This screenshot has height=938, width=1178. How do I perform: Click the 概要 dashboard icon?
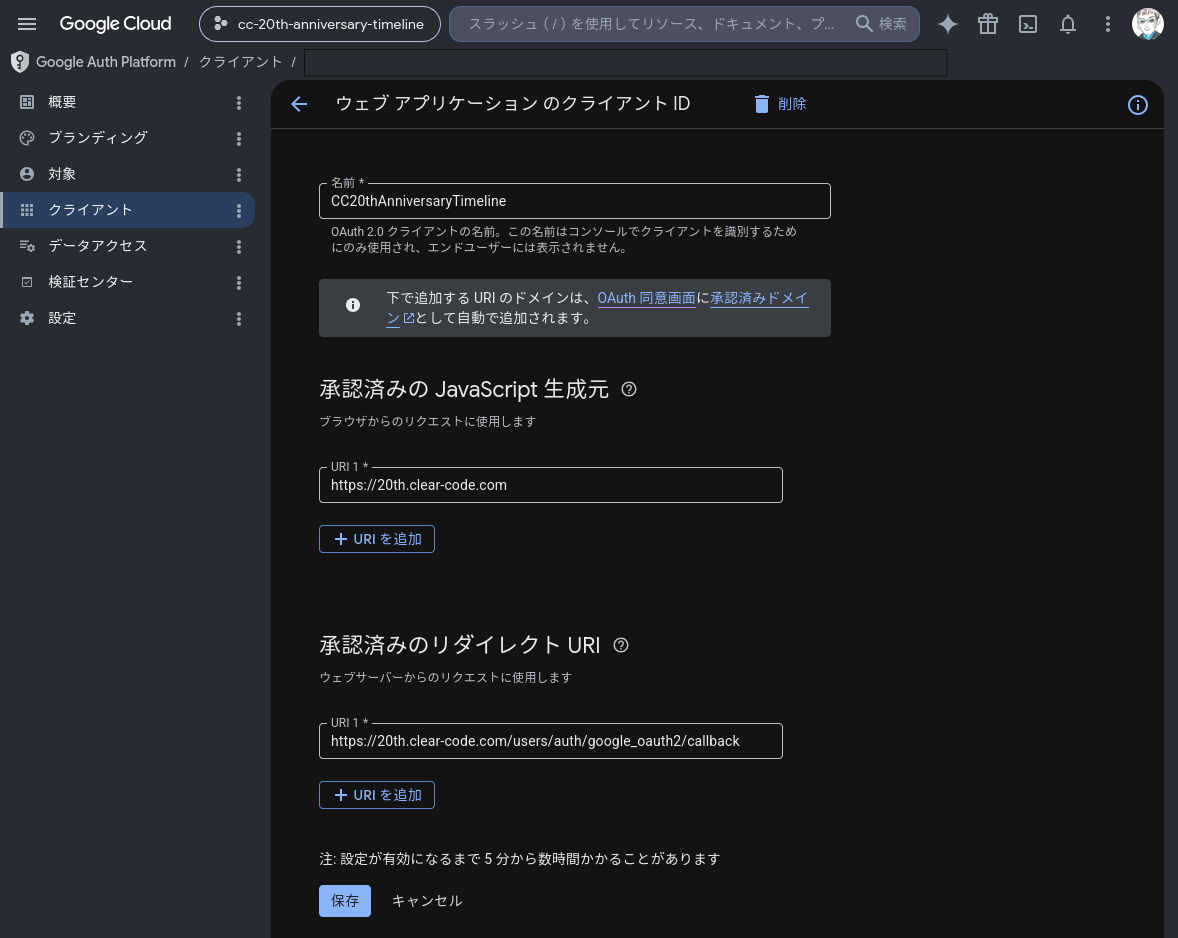point(27,102)
